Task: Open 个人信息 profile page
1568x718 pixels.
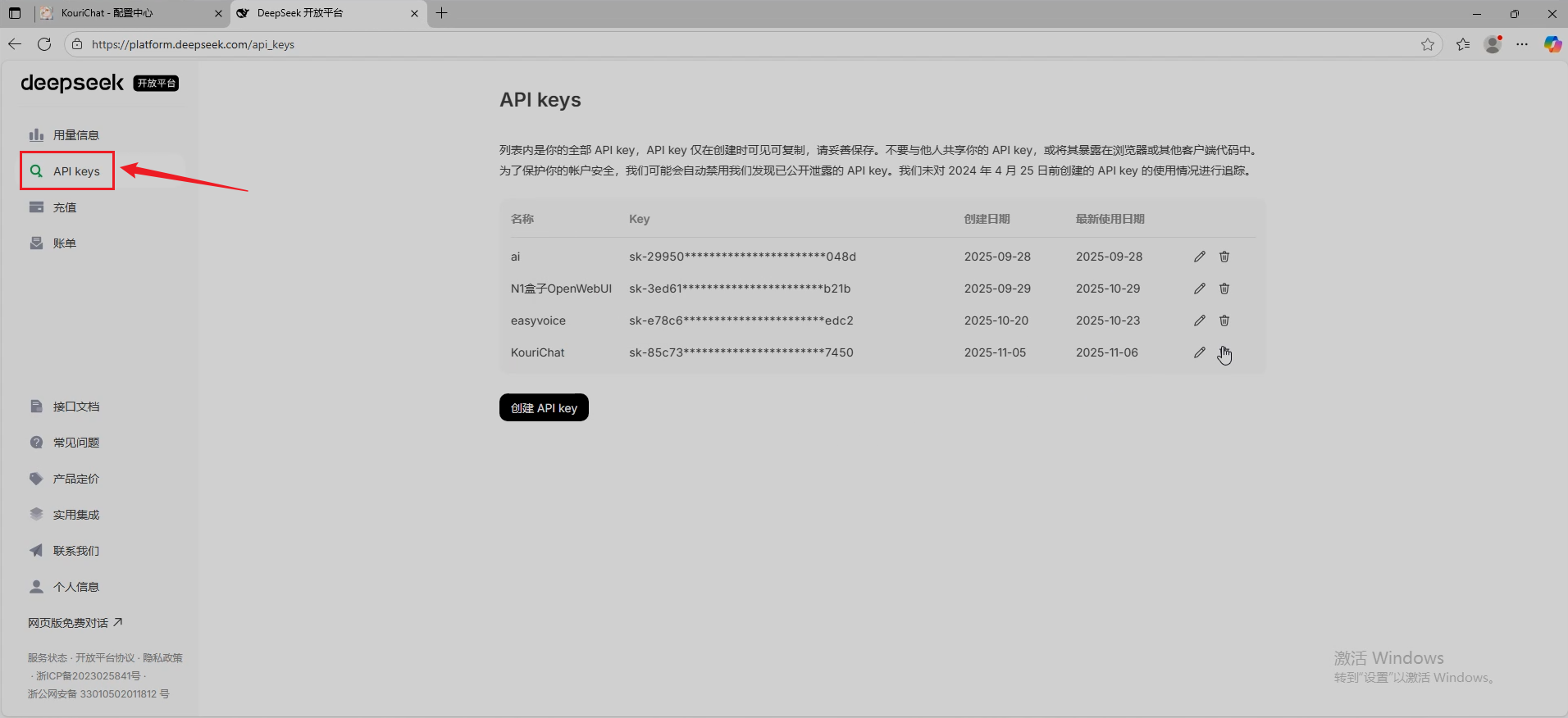Action: [75, 587]
